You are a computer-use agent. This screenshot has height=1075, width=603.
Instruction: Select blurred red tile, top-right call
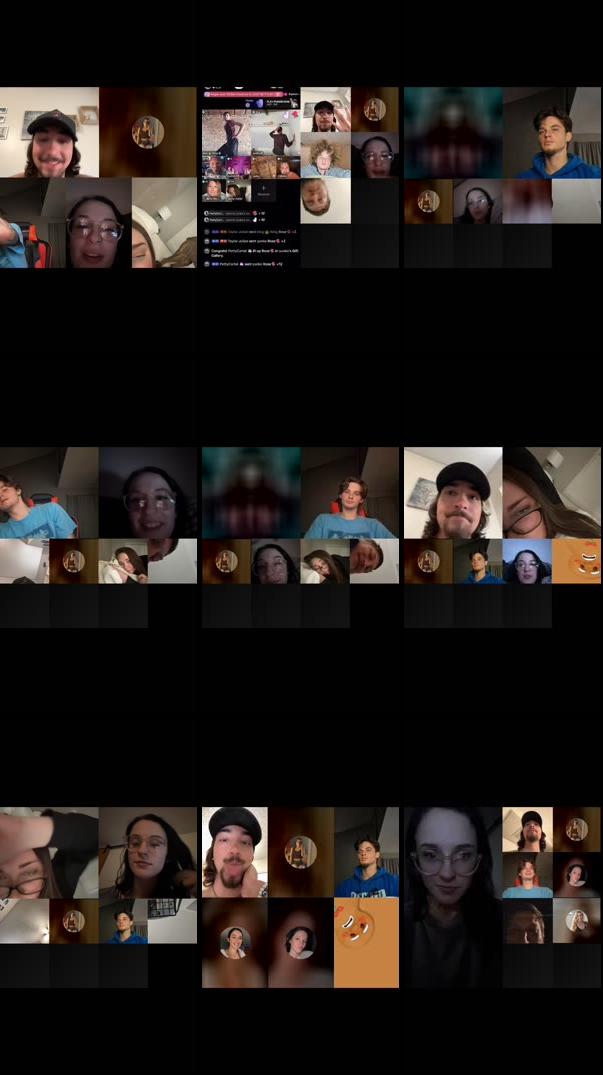pos(527,201)
